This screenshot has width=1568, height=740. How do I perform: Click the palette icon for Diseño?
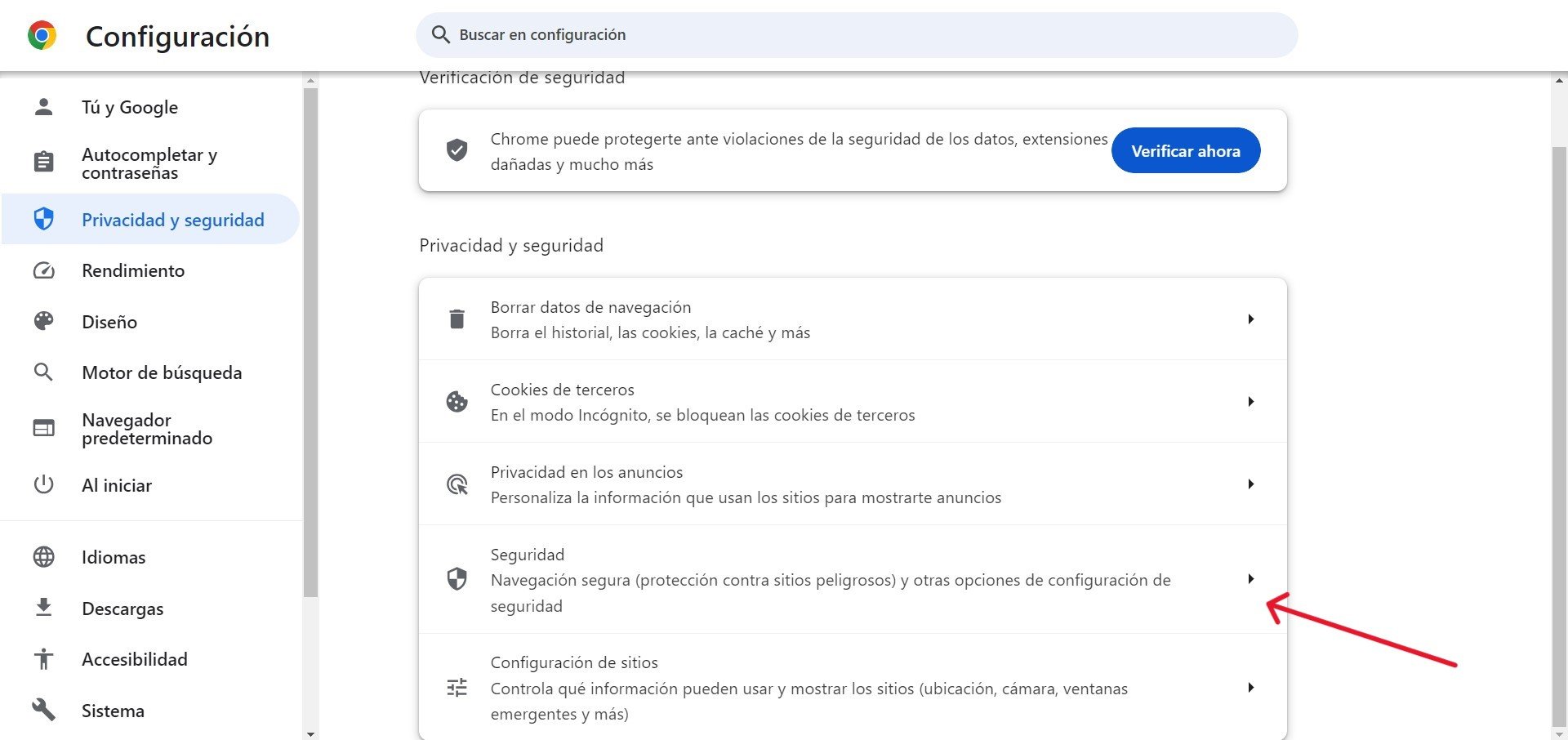pyautogui.click(x=43, y=322)
